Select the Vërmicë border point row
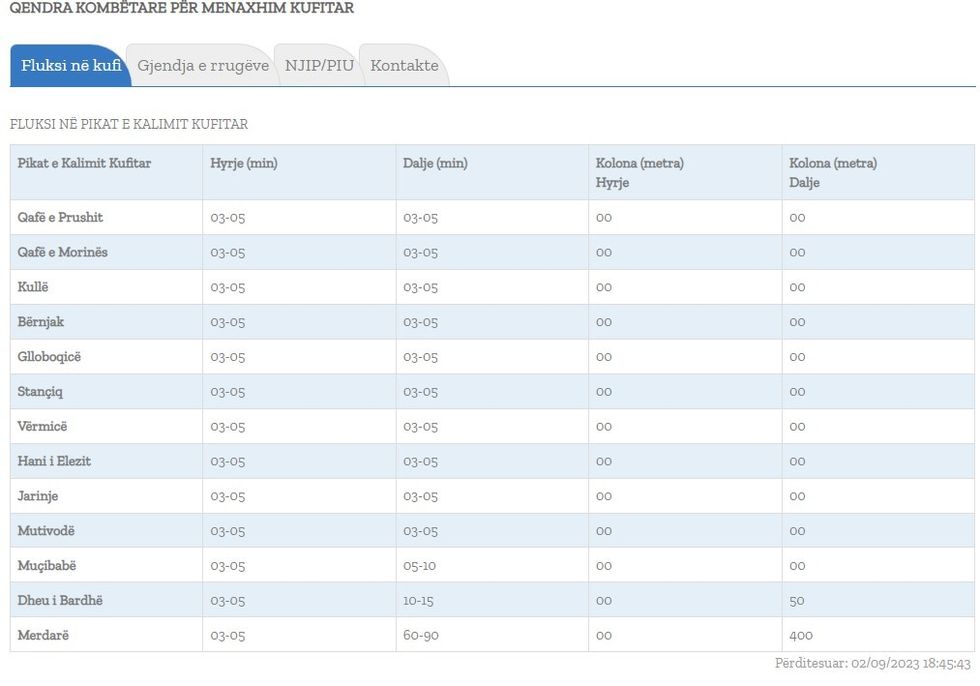The height and width of the screenshot is (686, 980). [42, 426]
